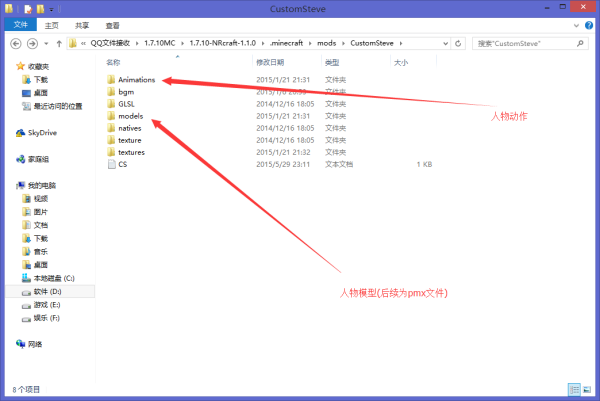Screen dimensions: 600x401
Task: Sort by 修改日期 column header
Action: tap(270, 62)
